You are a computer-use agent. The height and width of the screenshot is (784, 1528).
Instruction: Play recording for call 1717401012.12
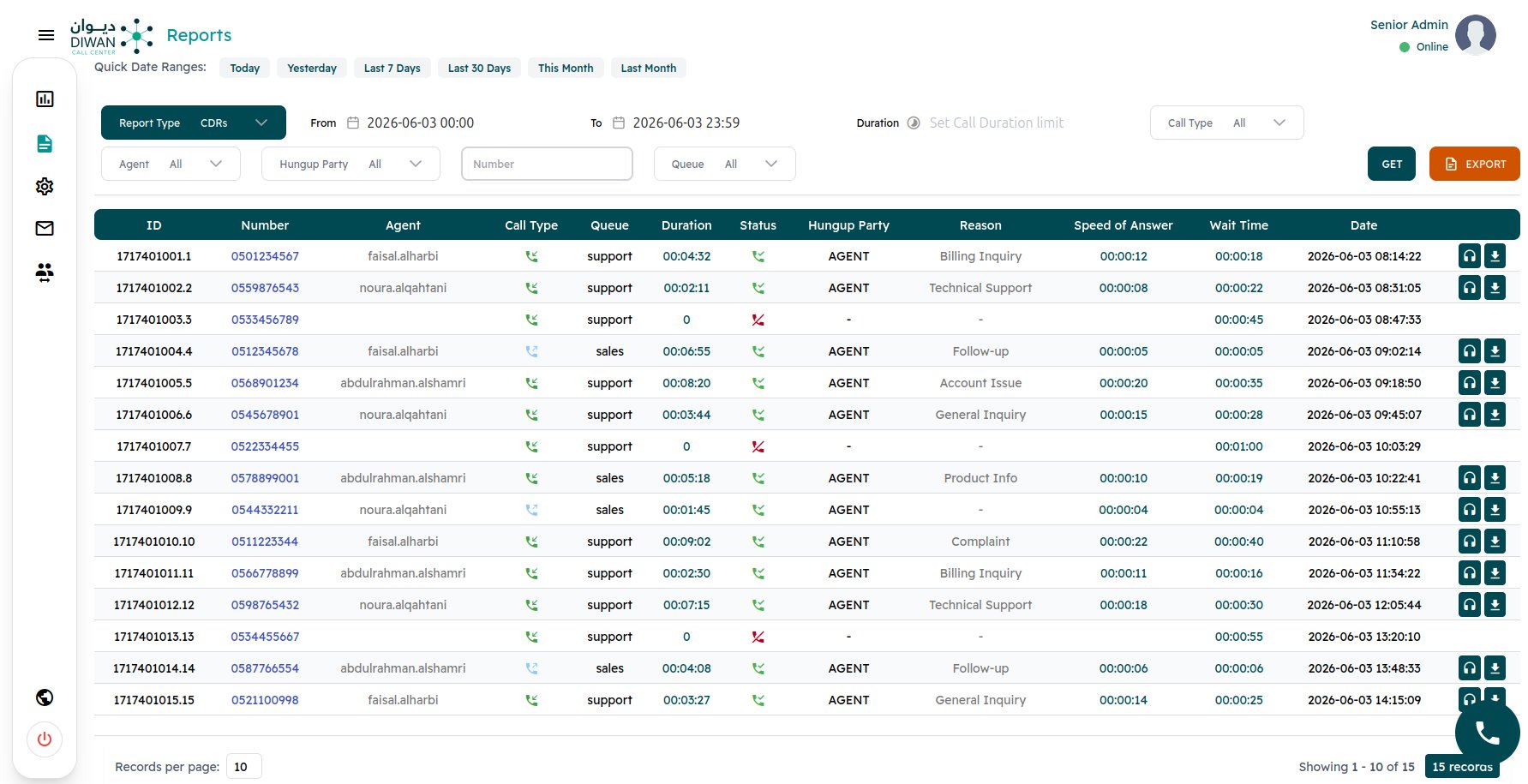pos(1469,605)
